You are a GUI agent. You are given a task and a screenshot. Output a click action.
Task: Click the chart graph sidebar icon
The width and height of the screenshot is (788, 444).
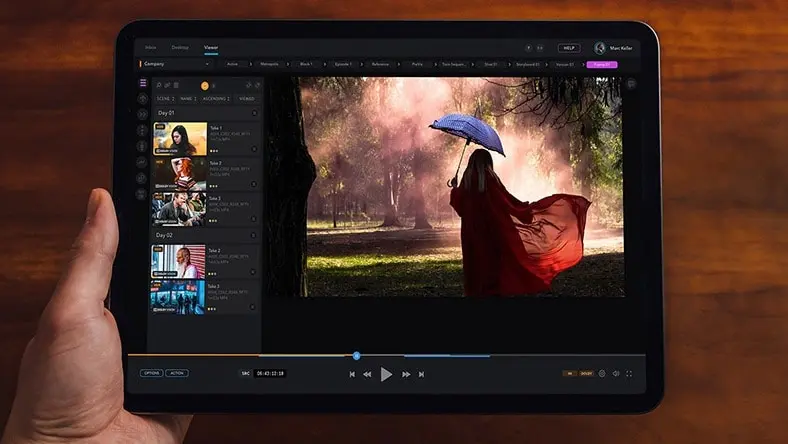click(142, 162)
